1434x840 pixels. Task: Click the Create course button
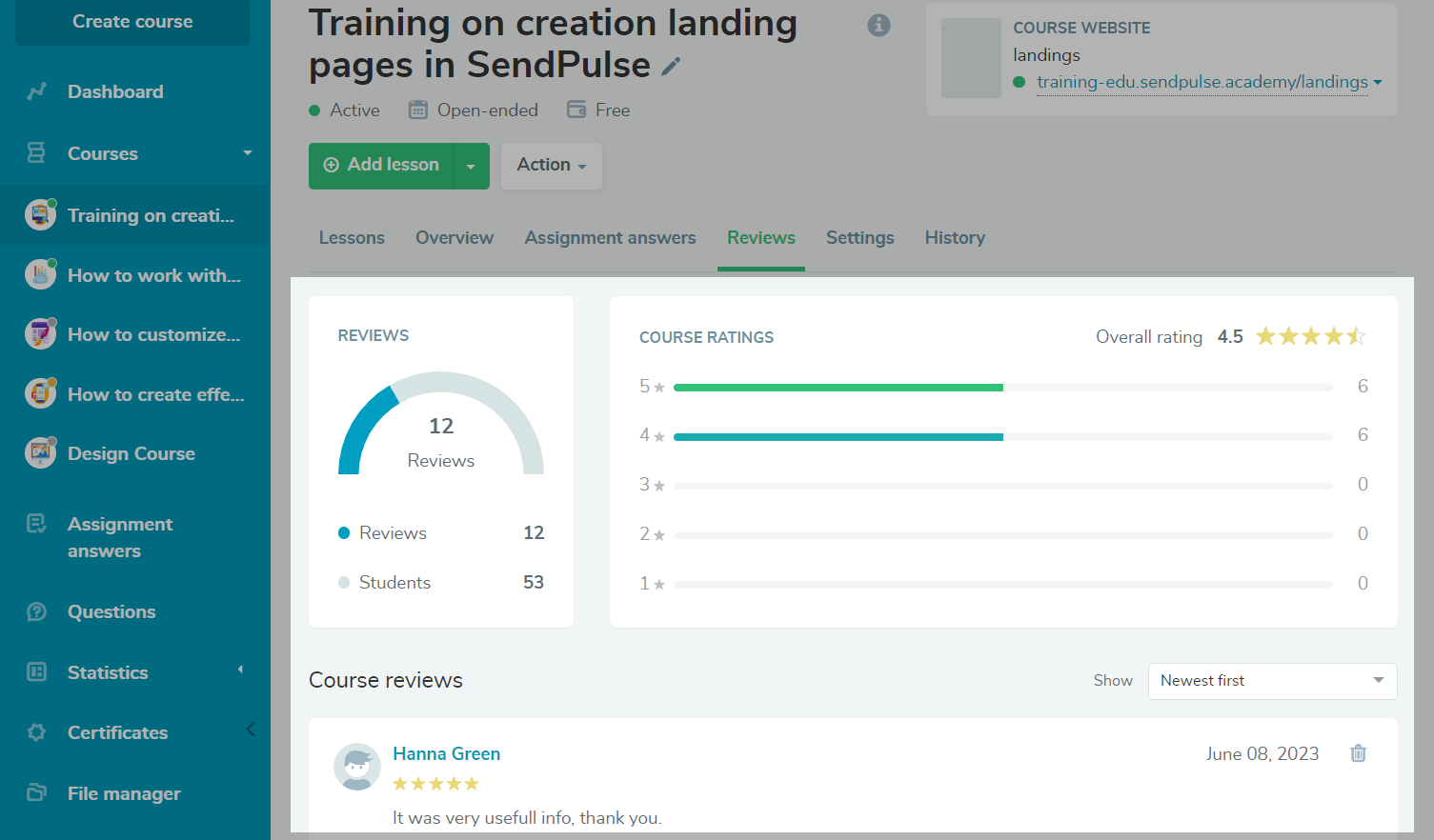pyautogui.click(x=132, y=22)
